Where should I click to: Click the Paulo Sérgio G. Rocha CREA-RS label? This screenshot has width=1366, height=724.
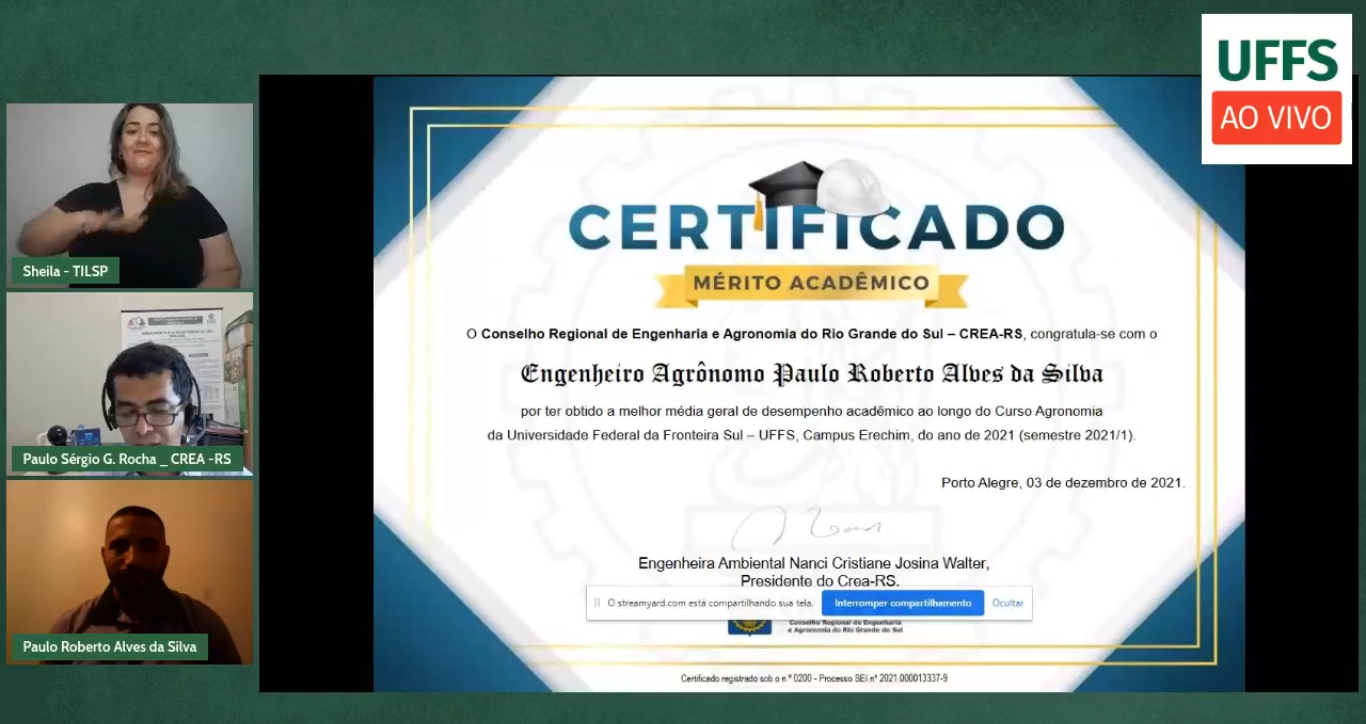pyautogui.click(x=127, y=459)
